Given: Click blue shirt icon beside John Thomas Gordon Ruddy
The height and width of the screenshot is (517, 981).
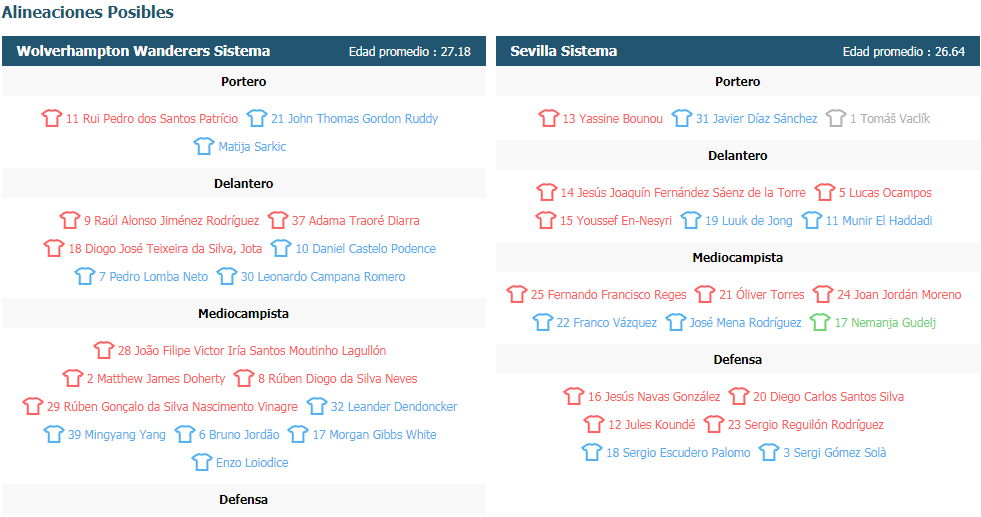Looking at the screenshot, I should pos(257,118).
